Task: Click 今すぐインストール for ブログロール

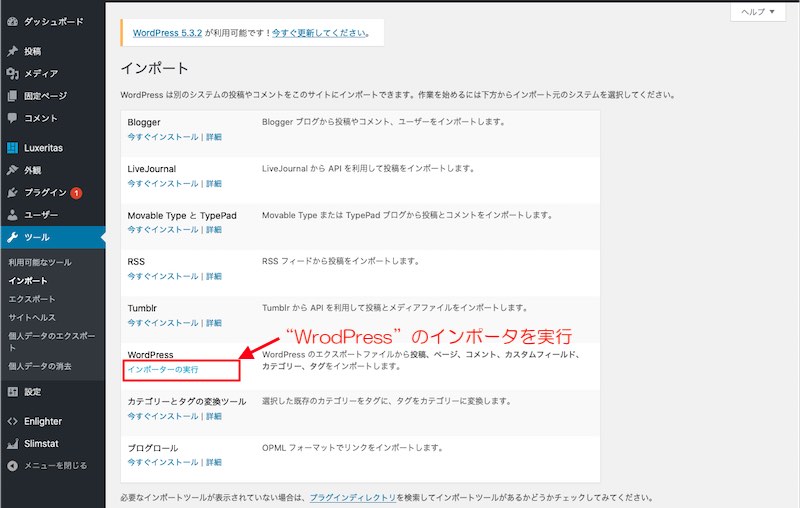Action: [x=163, y=462]
